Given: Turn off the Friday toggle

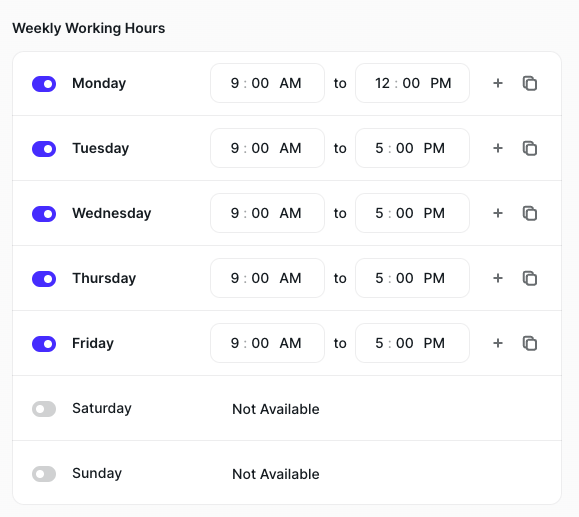Looking at the screenshot, I should point(44,344).
